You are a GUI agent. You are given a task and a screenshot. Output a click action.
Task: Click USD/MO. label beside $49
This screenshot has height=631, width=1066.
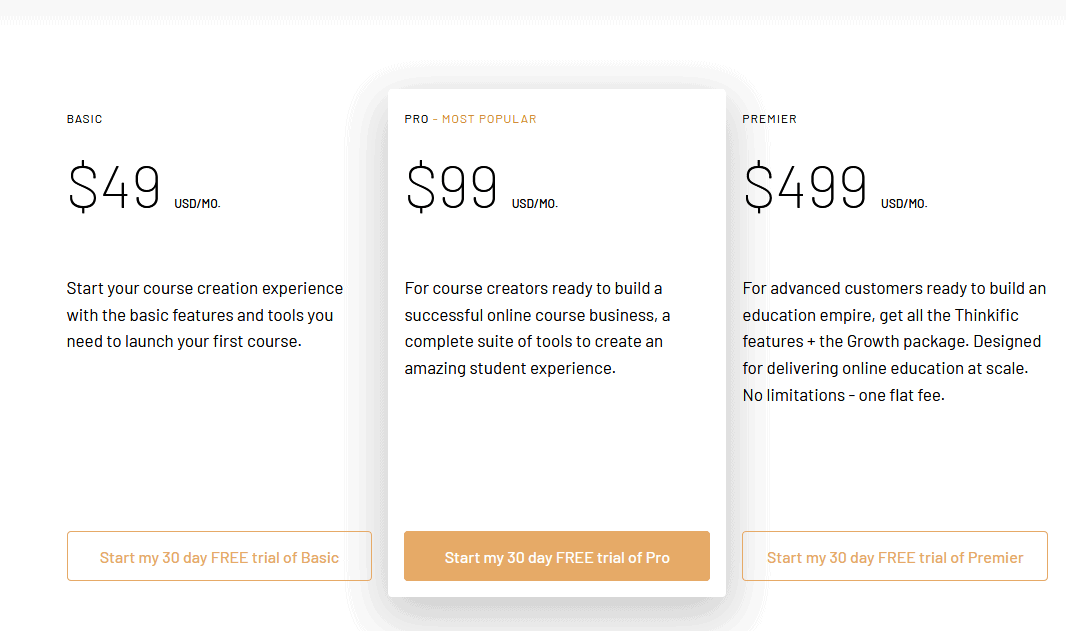coord(197,203)
